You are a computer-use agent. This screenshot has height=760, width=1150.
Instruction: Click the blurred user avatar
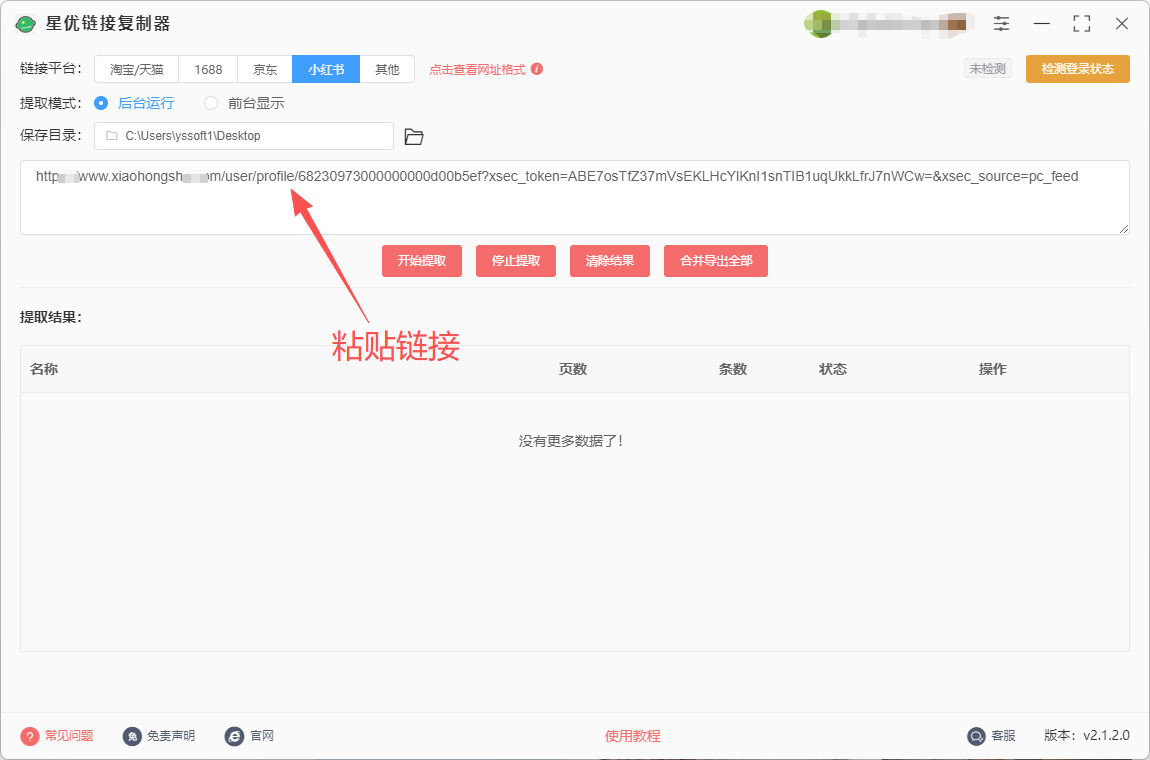[x=821, y=23]
